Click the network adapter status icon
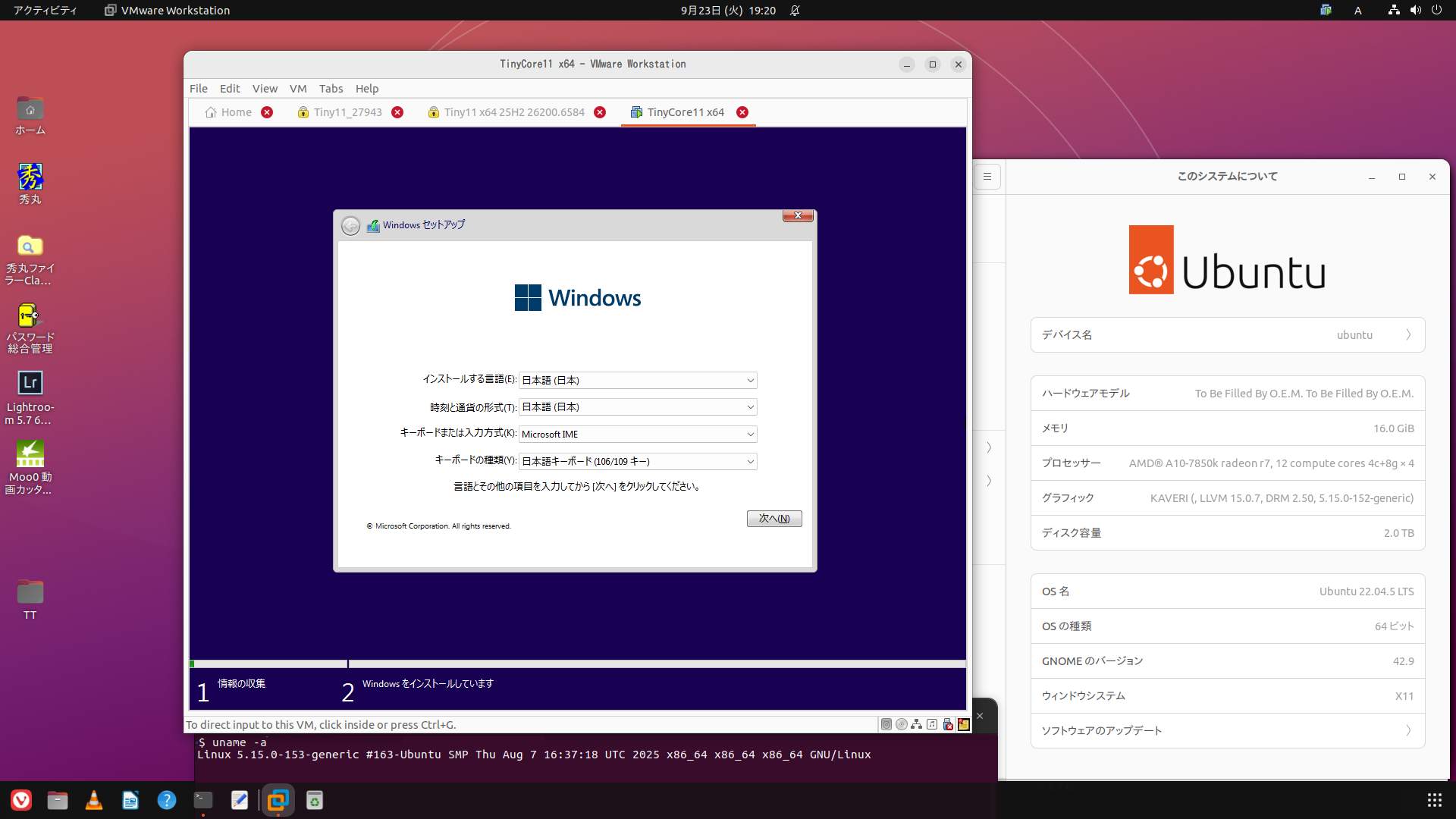Image resolution: width=1456 pixels, height=819 pixels. pyautogui.click(x=917, y=724)
